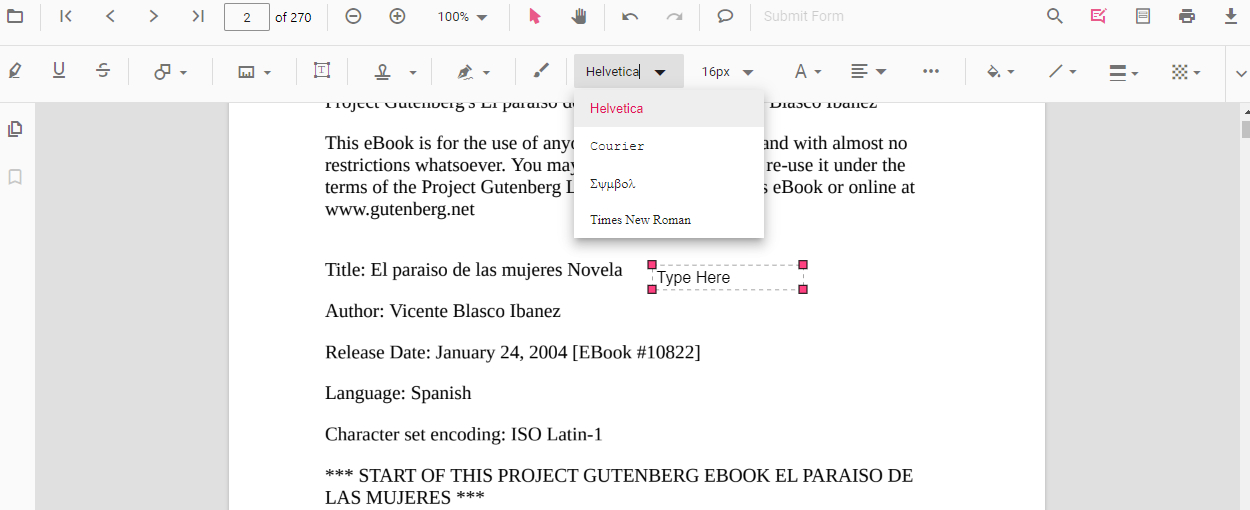The width and height of the screenshot is (1250, 510).
Task: Click the Language: Spanish line
Action: (x=398, y=393)
